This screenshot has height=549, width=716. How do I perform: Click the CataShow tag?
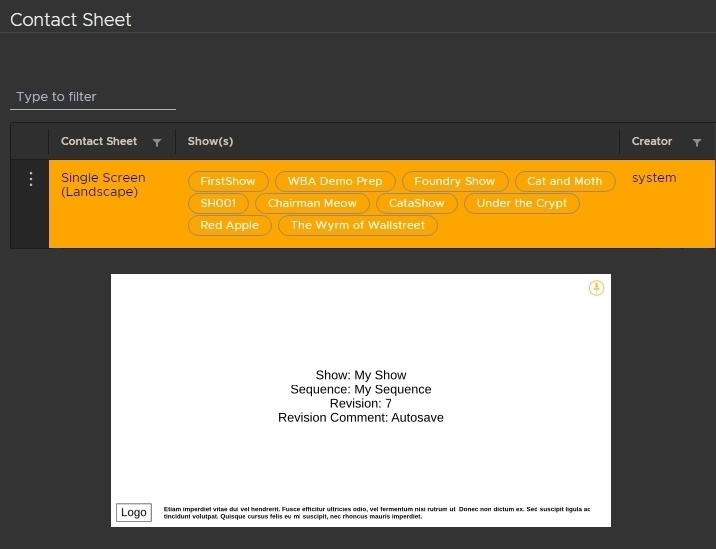(x=416, y=203)
